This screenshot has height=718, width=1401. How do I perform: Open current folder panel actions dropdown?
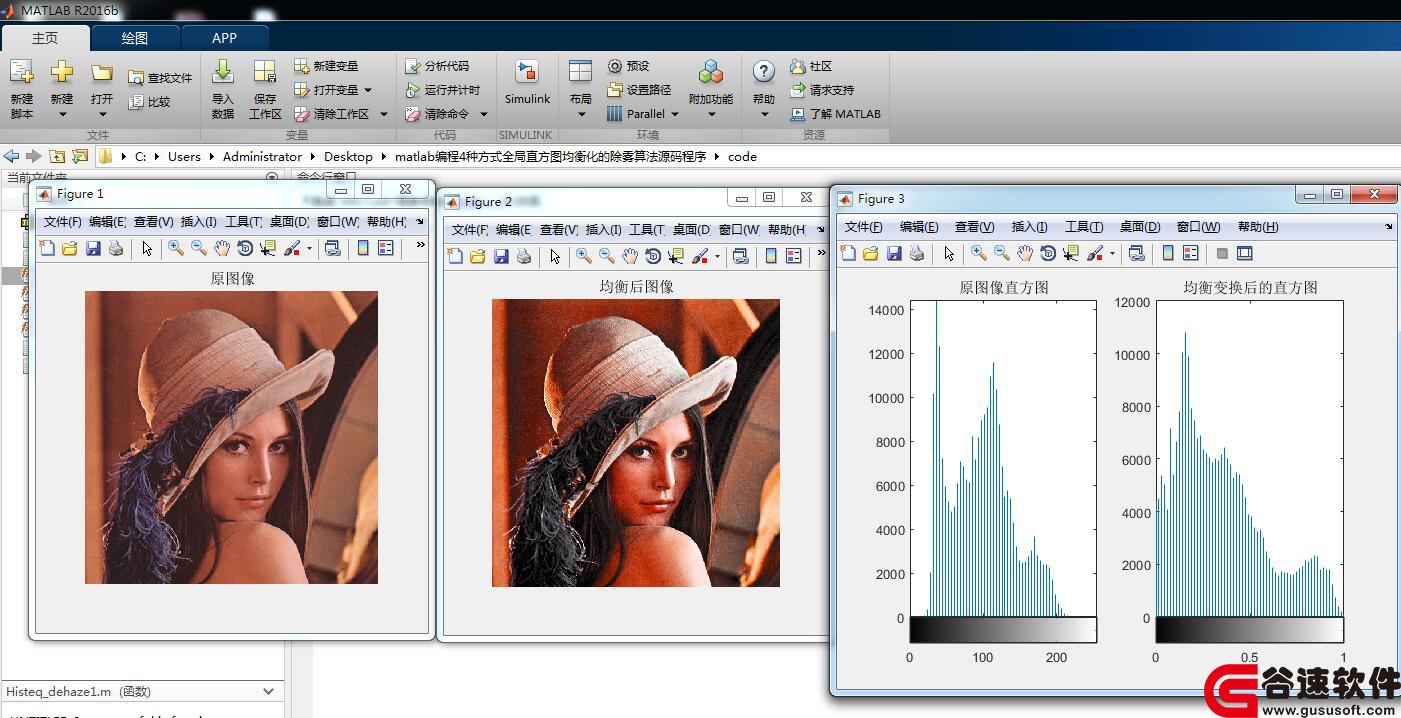pyautogui.click(x=272, y=177)
